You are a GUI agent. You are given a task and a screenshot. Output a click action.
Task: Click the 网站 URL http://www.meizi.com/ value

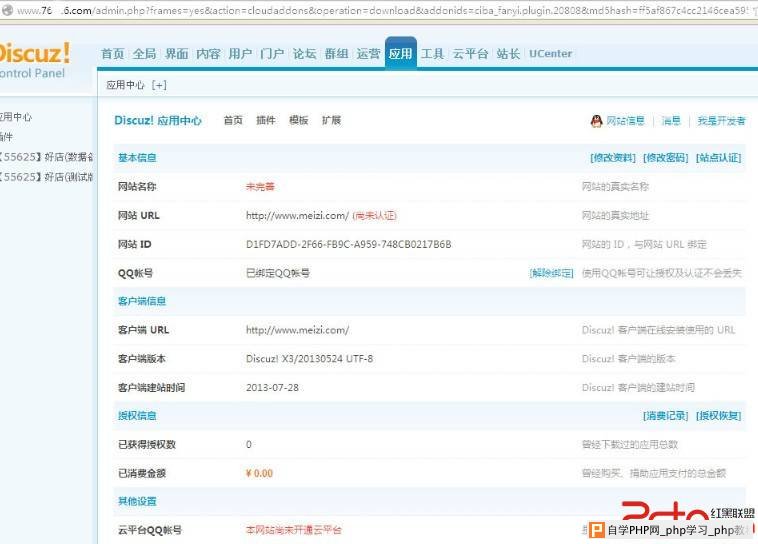point(297,216)
